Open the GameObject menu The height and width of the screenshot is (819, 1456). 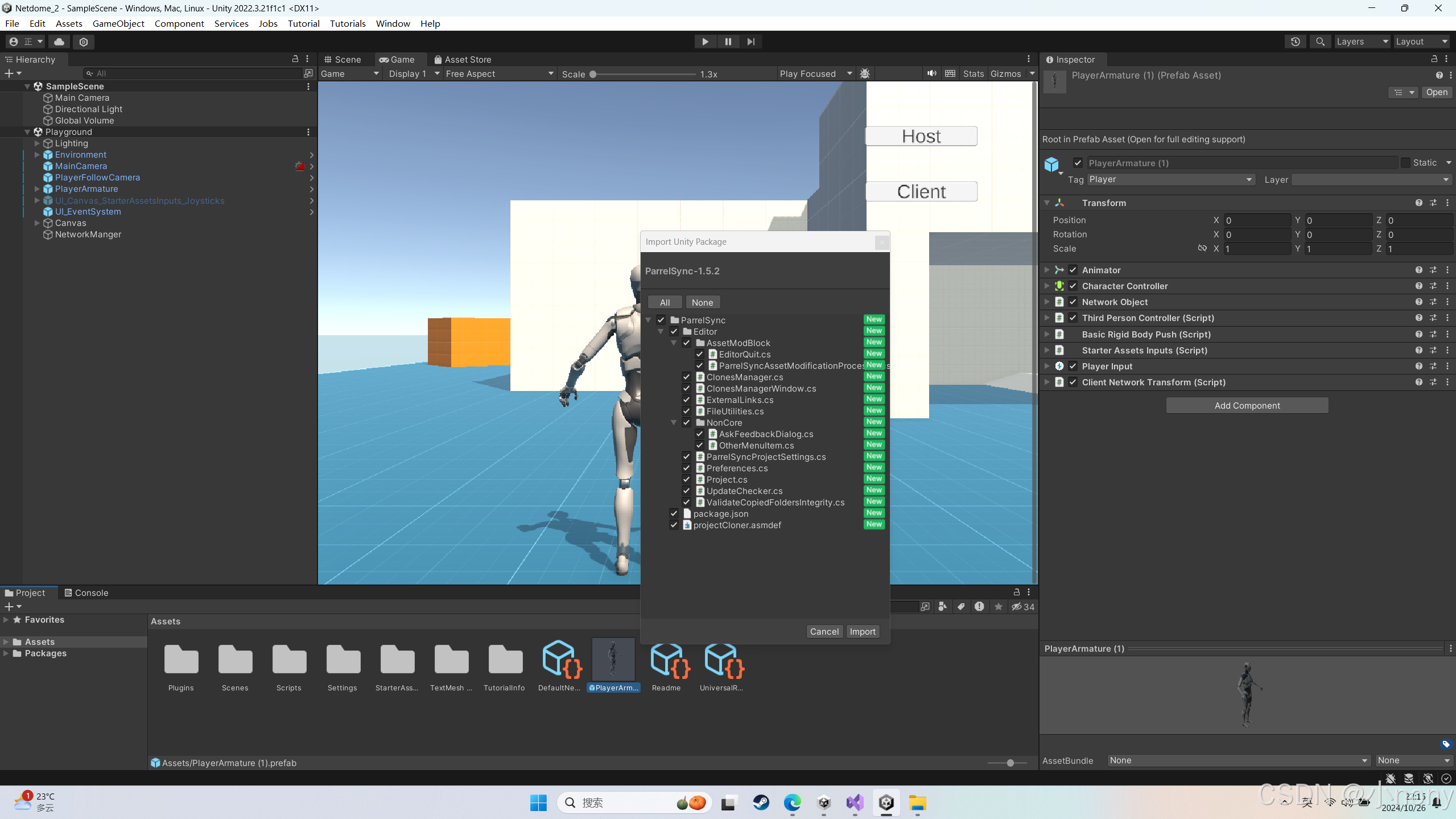118,23
